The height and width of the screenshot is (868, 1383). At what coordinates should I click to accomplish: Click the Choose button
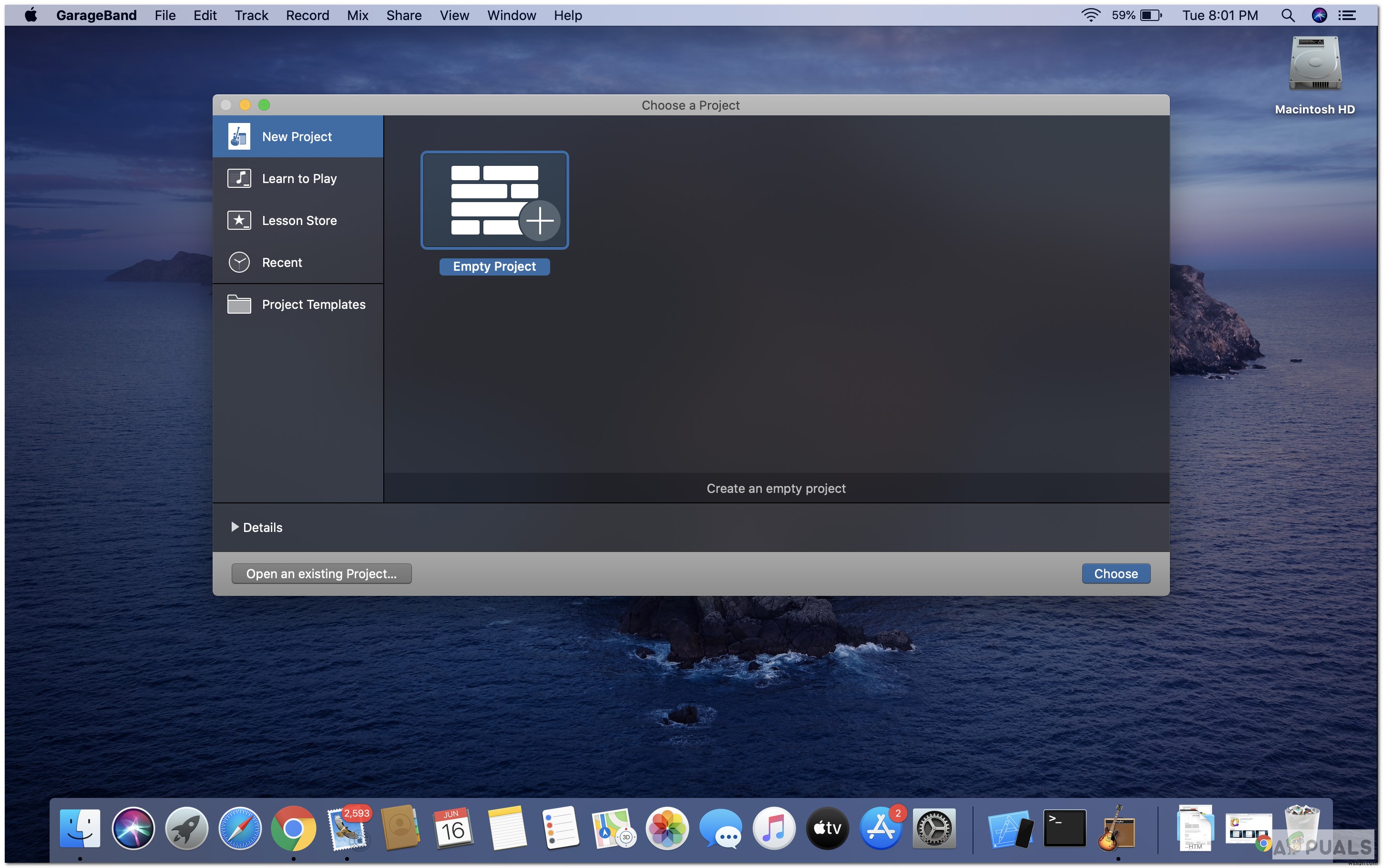tap(1116, 573)
